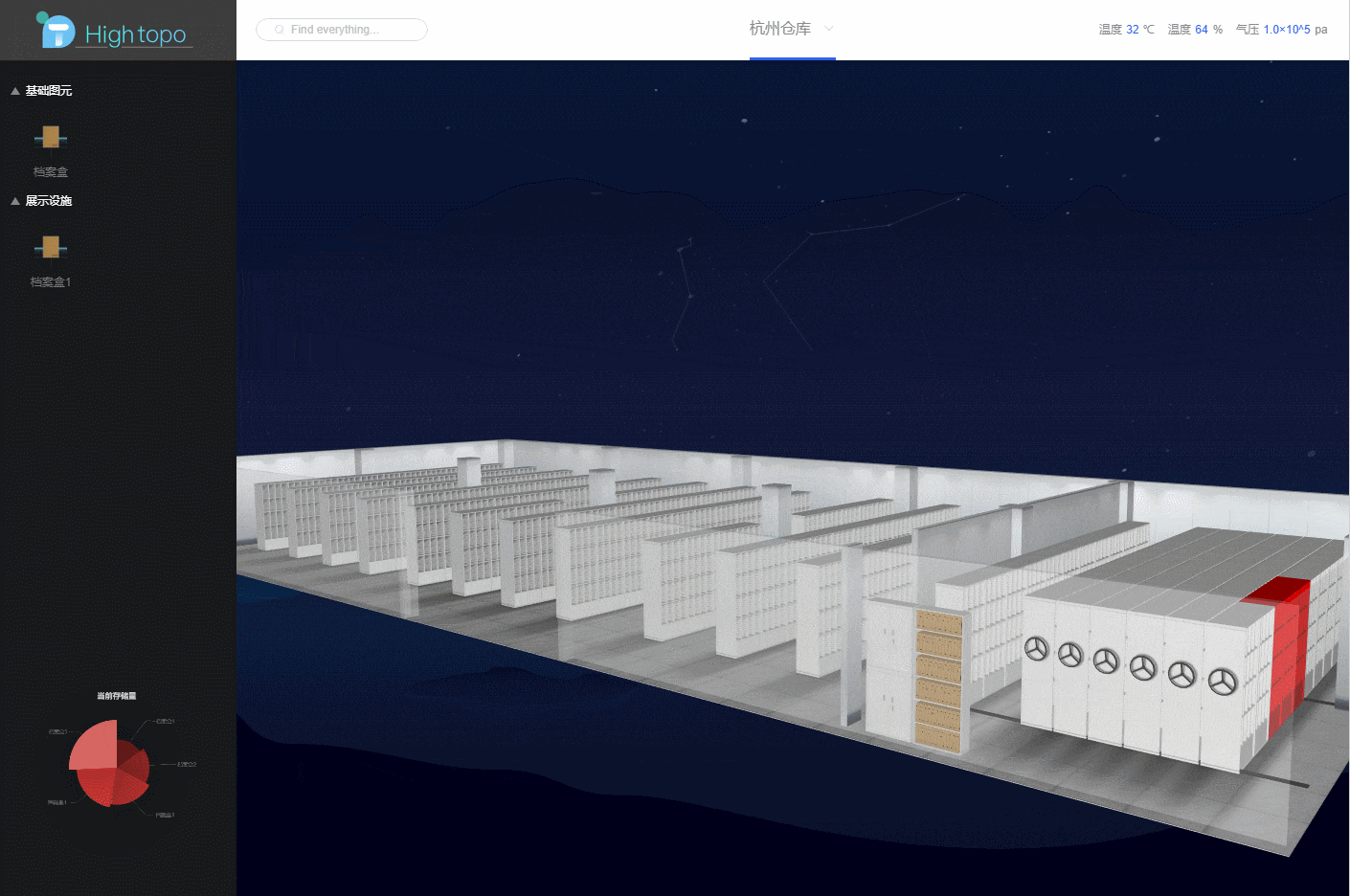1350x896 pixels.
Task: Click the 当前存储量 chart title
Action: (115, 695)
